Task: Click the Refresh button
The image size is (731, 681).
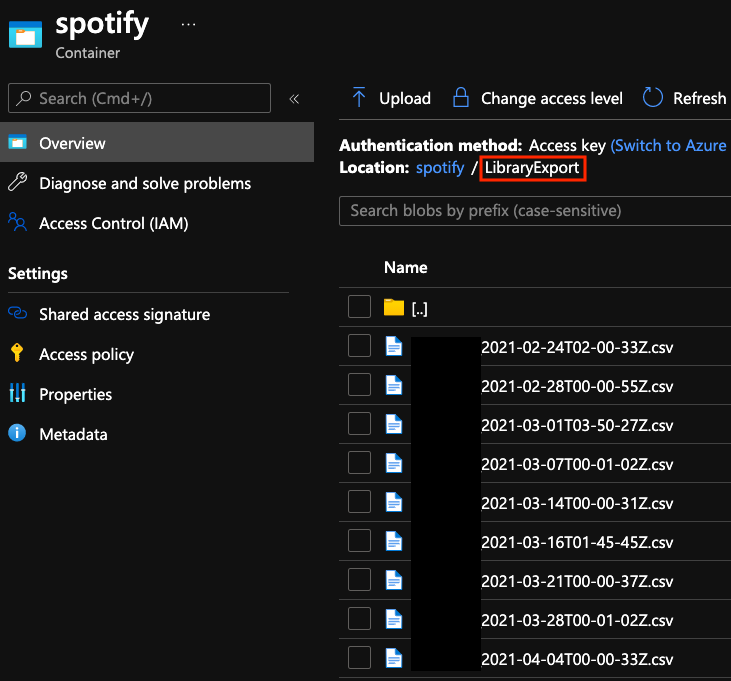Action: [x=684, y=98]
